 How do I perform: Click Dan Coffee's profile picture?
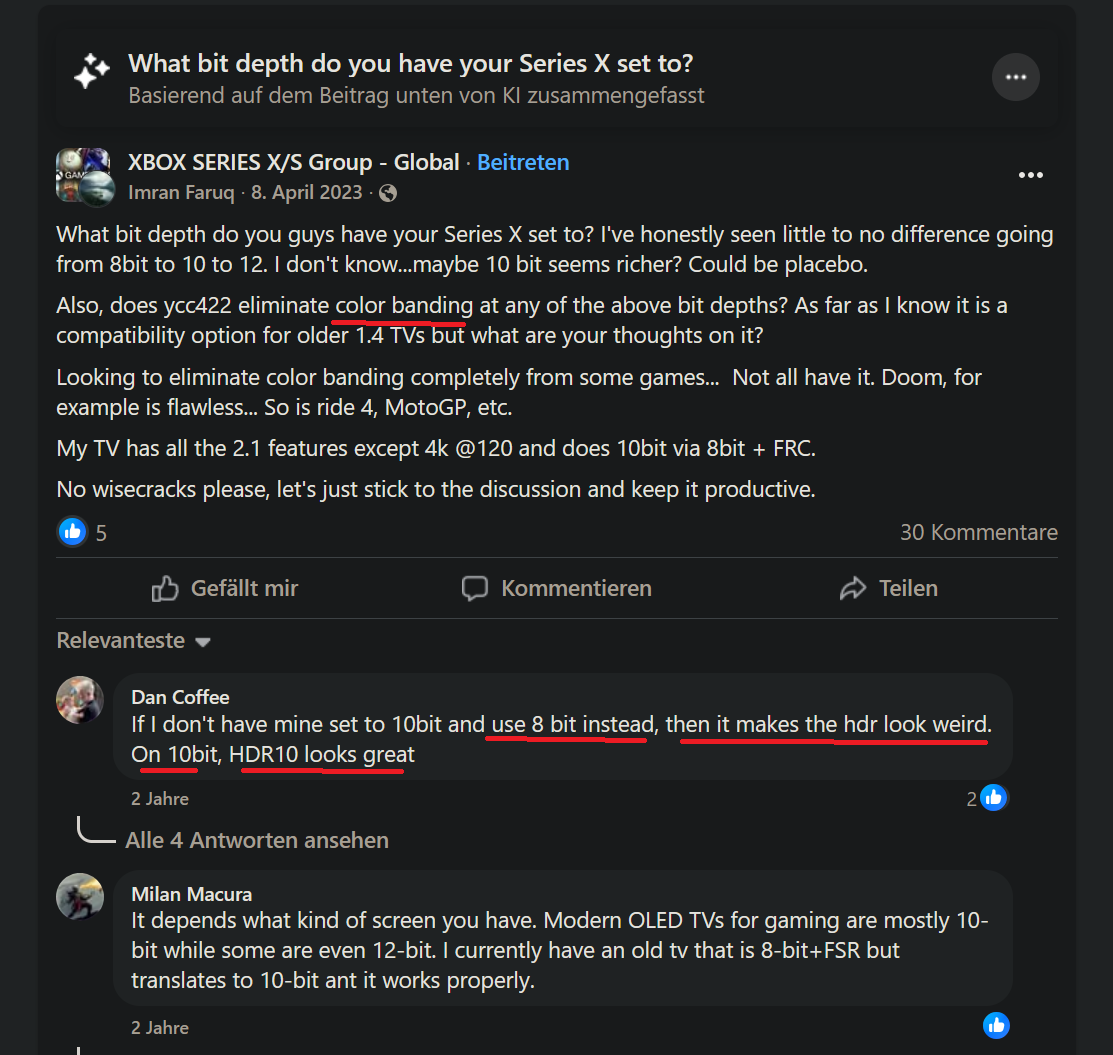80,700
